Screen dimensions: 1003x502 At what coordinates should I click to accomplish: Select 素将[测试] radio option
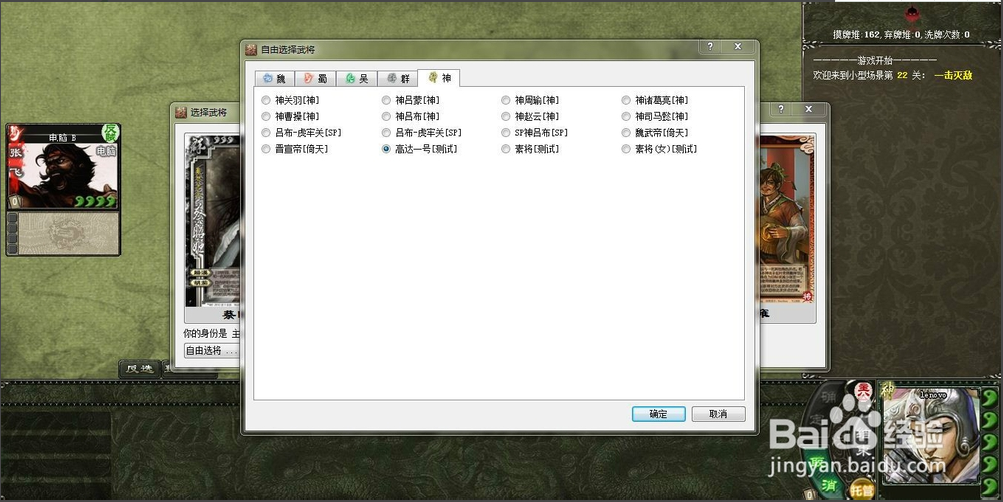click(530, 149)
